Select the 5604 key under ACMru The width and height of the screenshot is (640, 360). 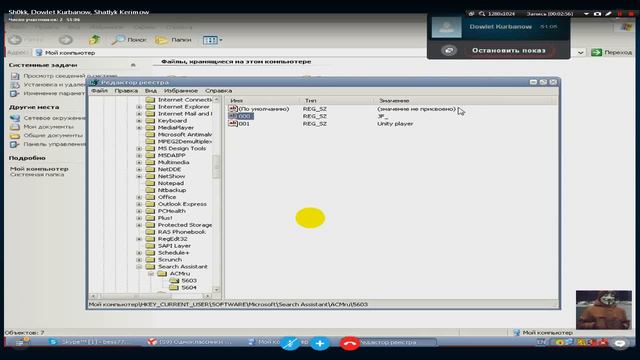(183, 287)
